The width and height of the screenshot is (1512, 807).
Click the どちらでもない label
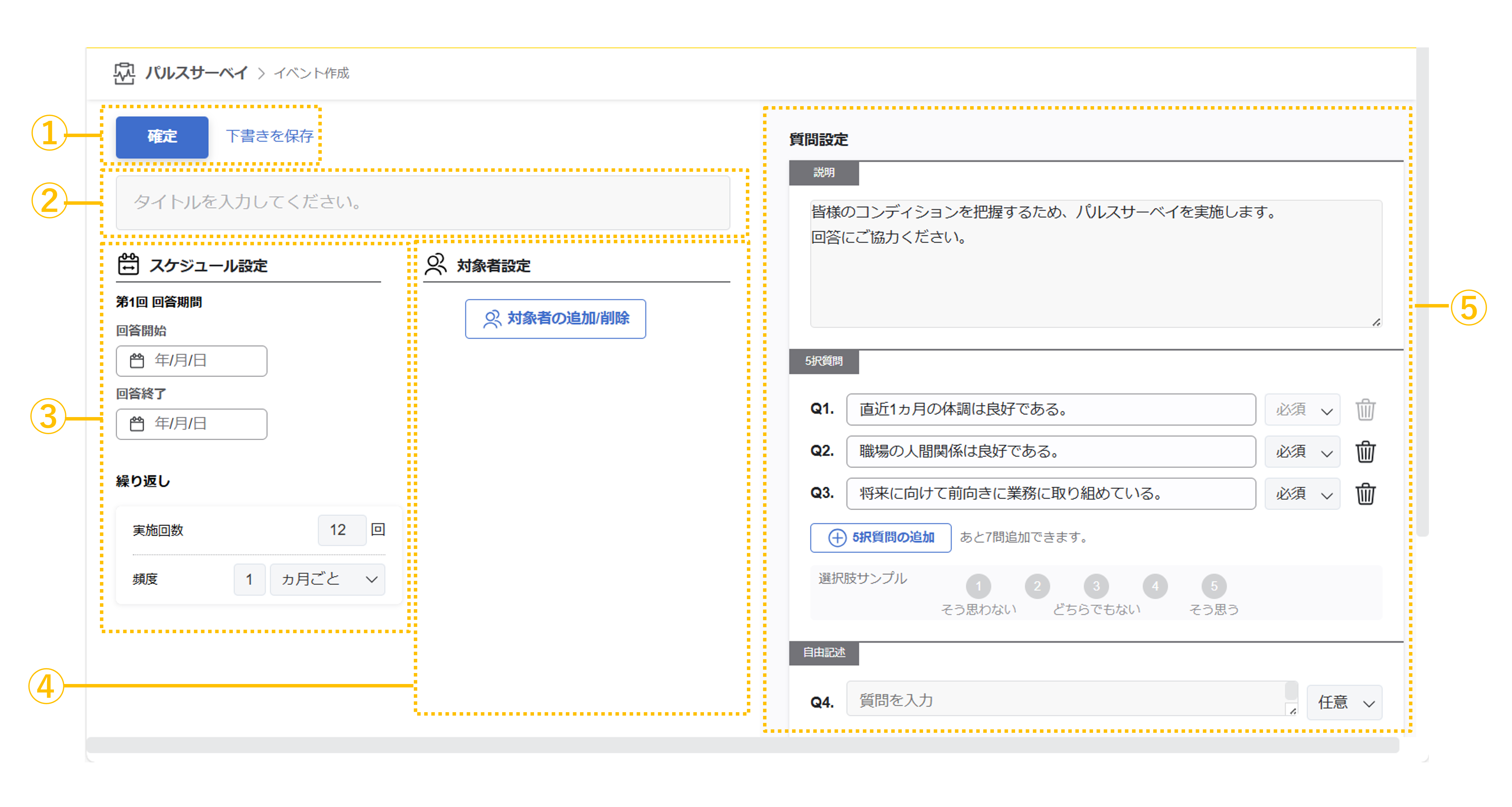pyautogui.click(x=1096, y=610)
